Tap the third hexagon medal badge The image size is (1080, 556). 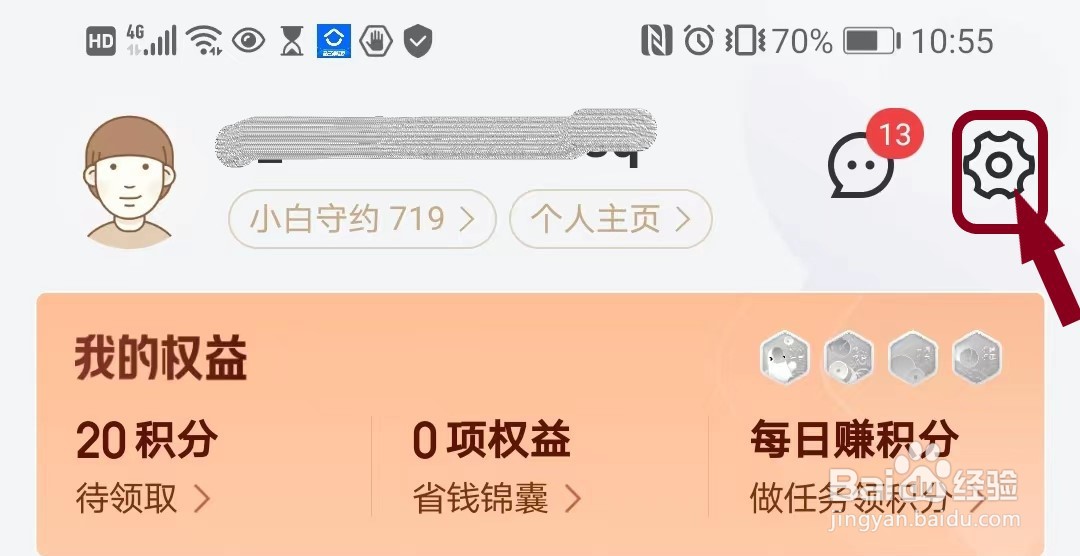click(x=913, y=358)
